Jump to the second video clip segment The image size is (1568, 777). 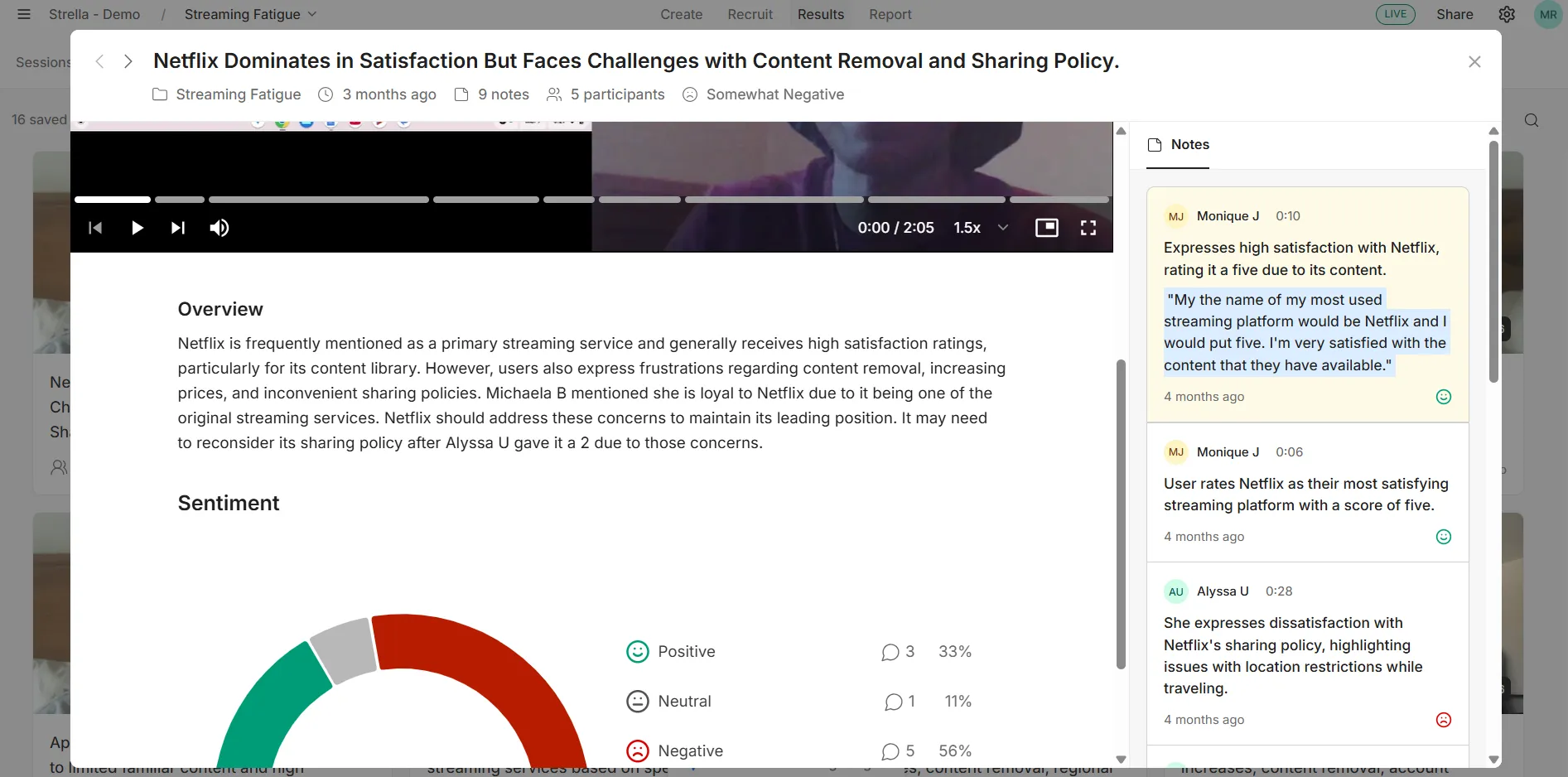pyautogui.click(x=180, y=200)
